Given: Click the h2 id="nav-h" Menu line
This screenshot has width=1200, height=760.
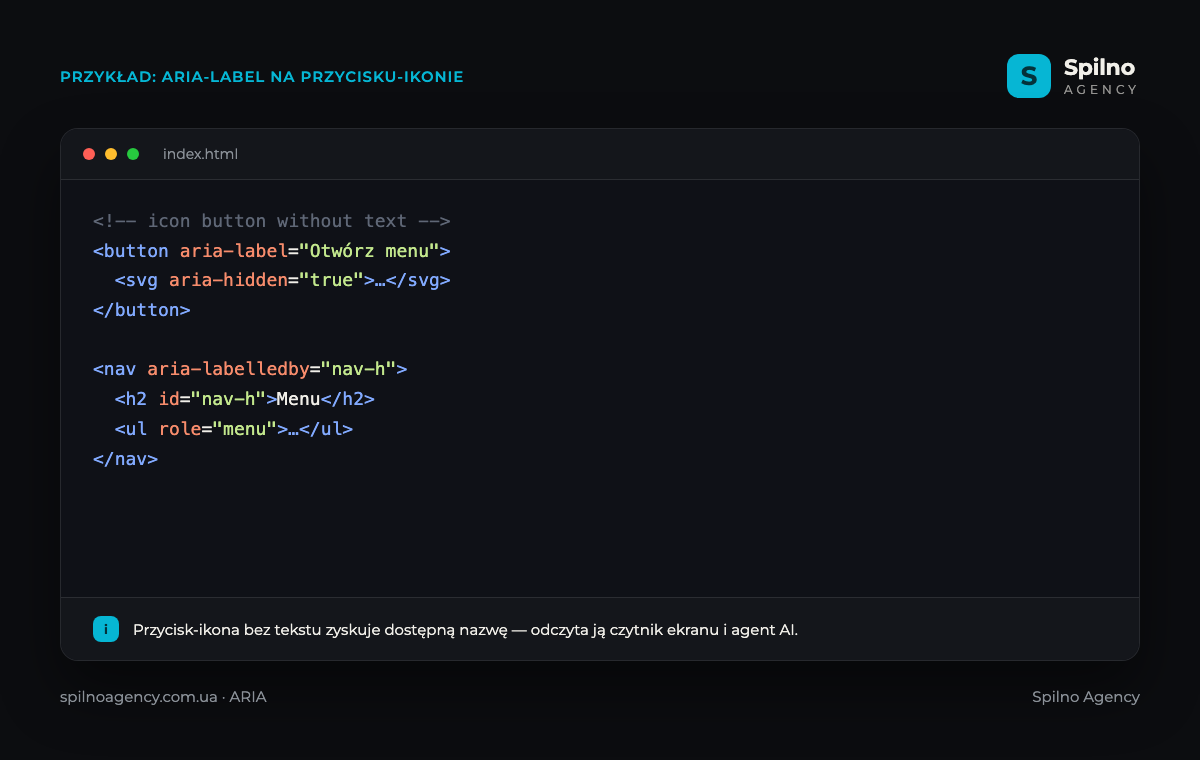Looking at the screenshot, I should coord(245,399).
